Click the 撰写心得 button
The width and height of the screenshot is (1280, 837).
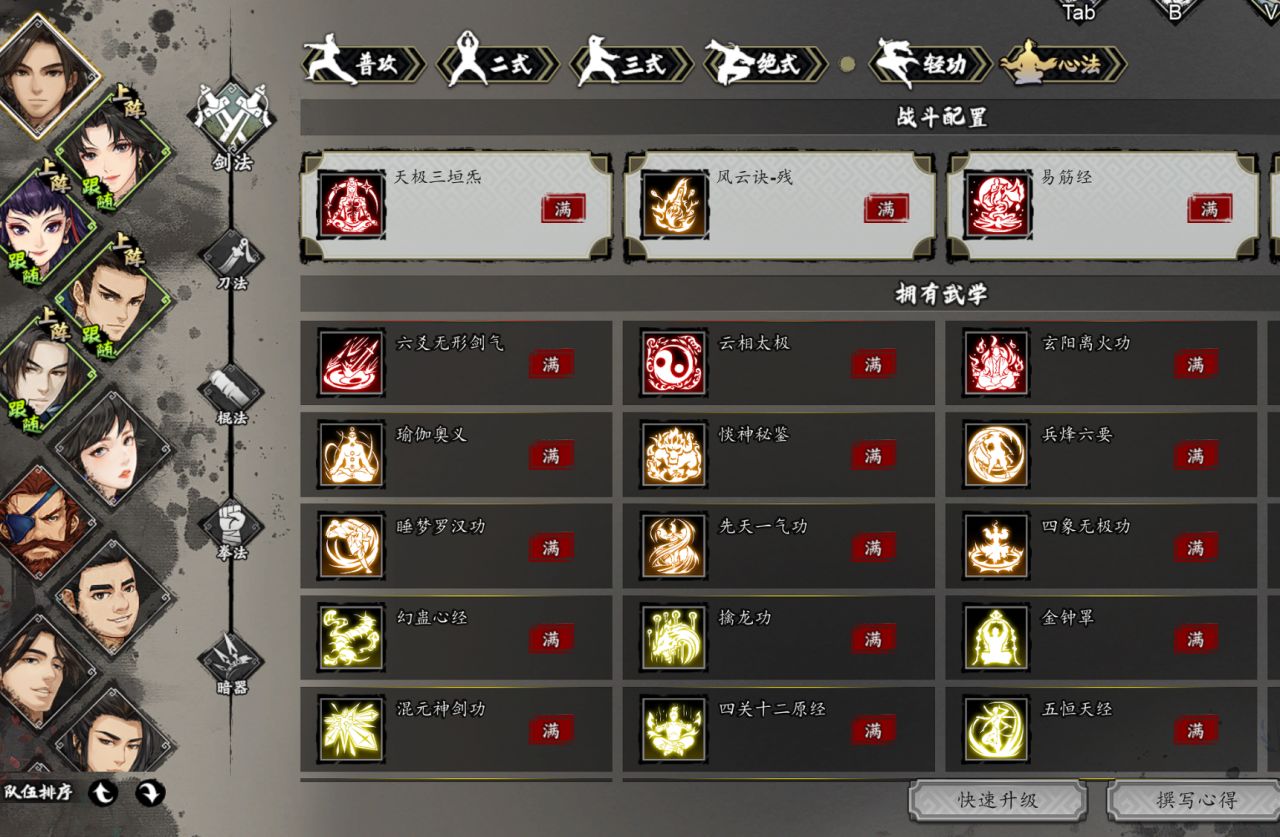point(1195,800)
